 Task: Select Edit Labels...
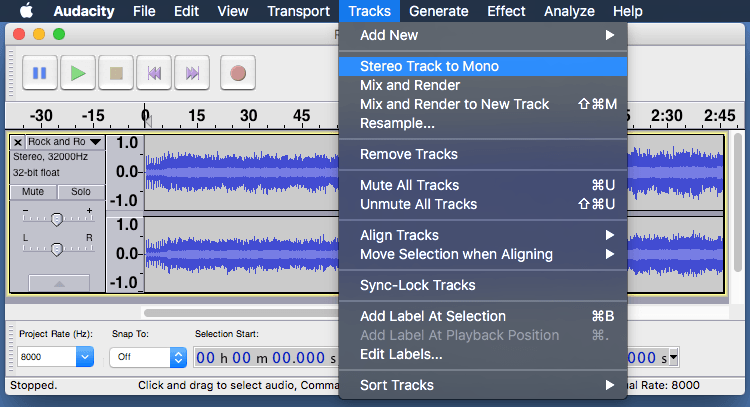(483, 354)
